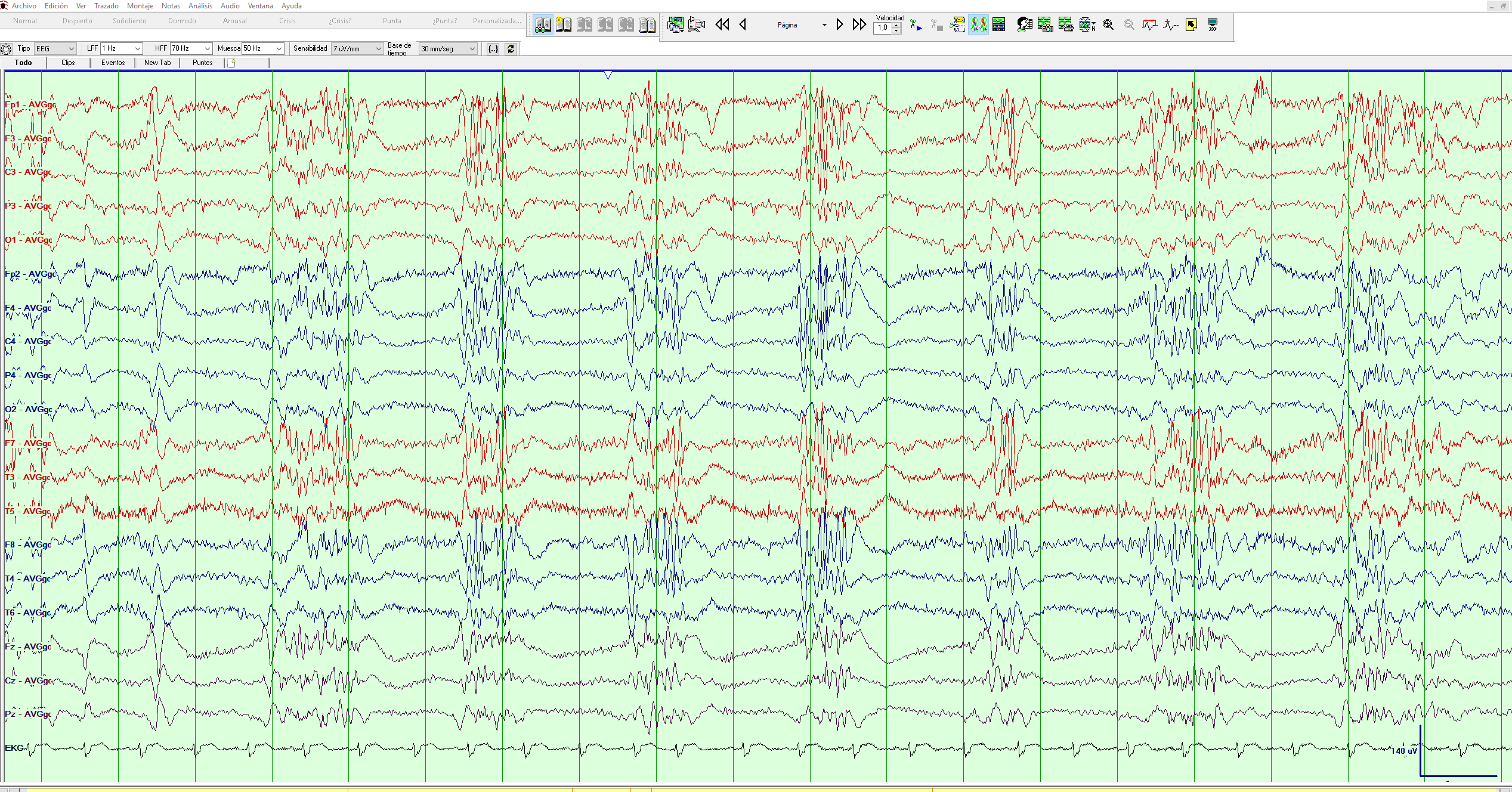Open the patient information icon
The image size is (1512, 792).
(x=1024, y=25)
